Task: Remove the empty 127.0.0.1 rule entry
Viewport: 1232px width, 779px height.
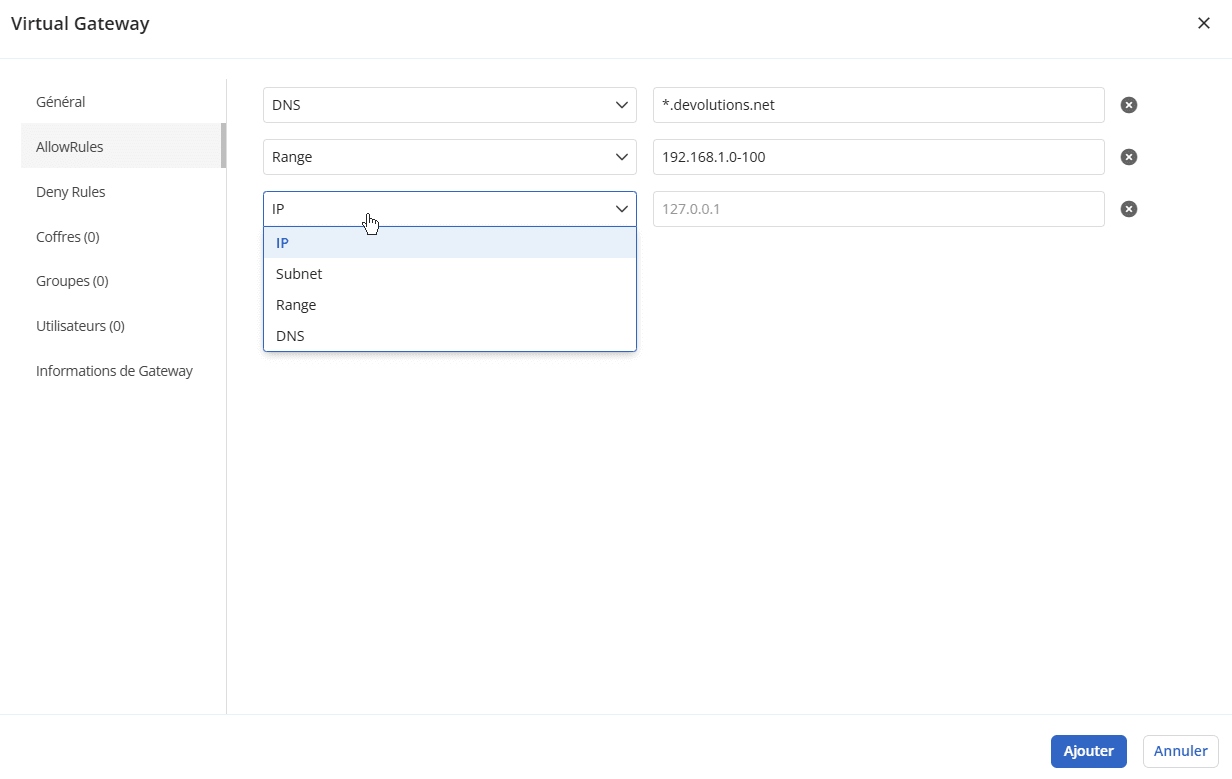Action: 1128,208
